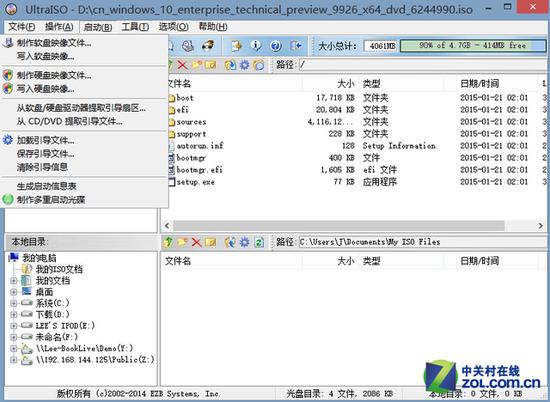Click the extract icon left of ISO pane gear
Screen dimensions: 550x402
(x=230, y=65)
